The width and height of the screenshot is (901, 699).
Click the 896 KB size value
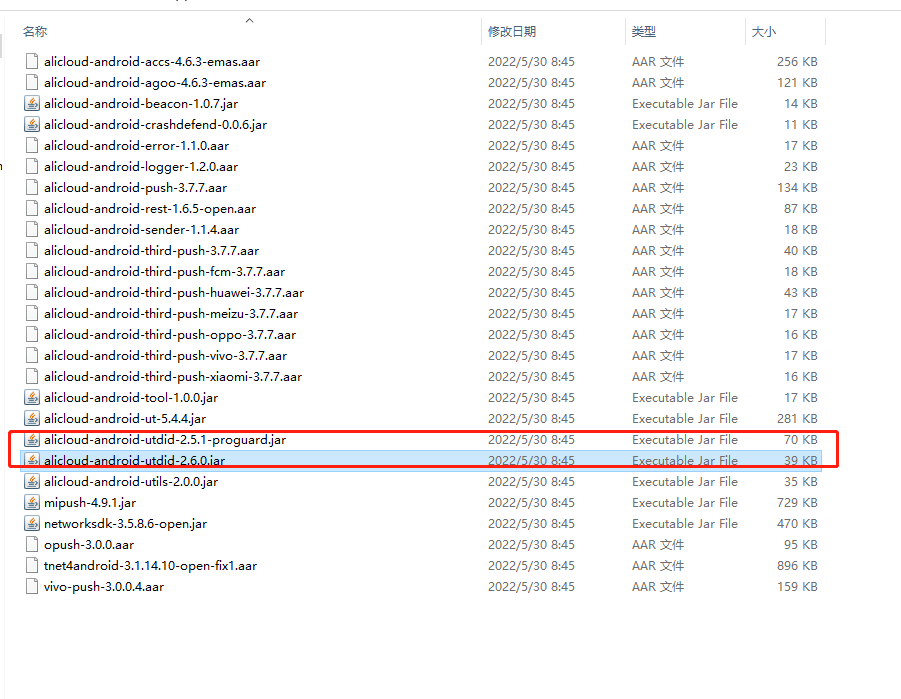[x=797, y=566]
